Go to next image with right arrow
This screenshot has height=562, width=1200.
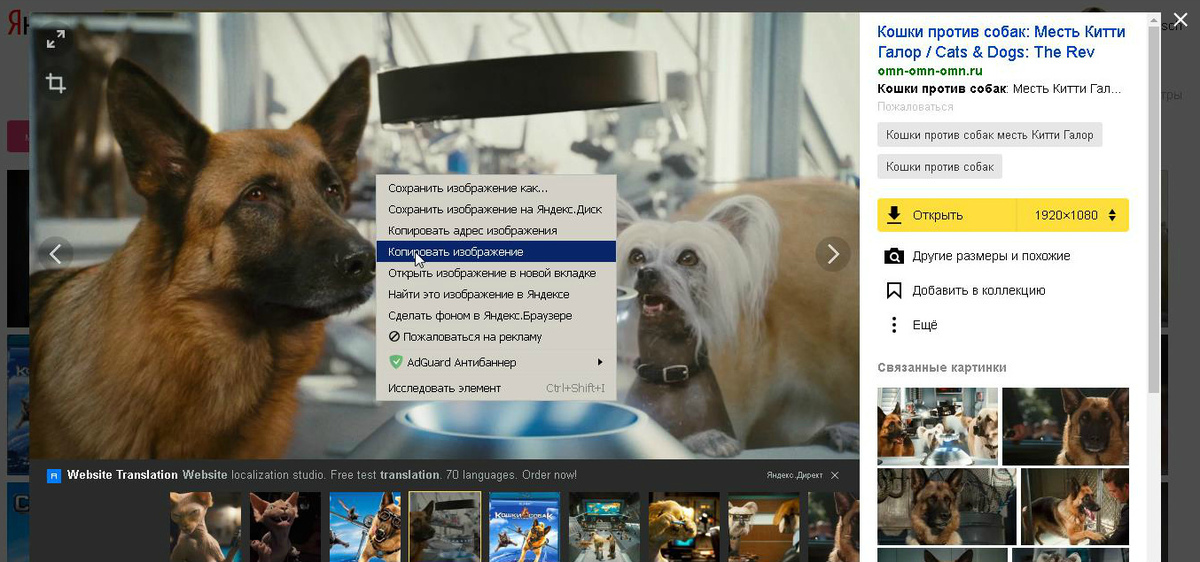tap(832, 254)
